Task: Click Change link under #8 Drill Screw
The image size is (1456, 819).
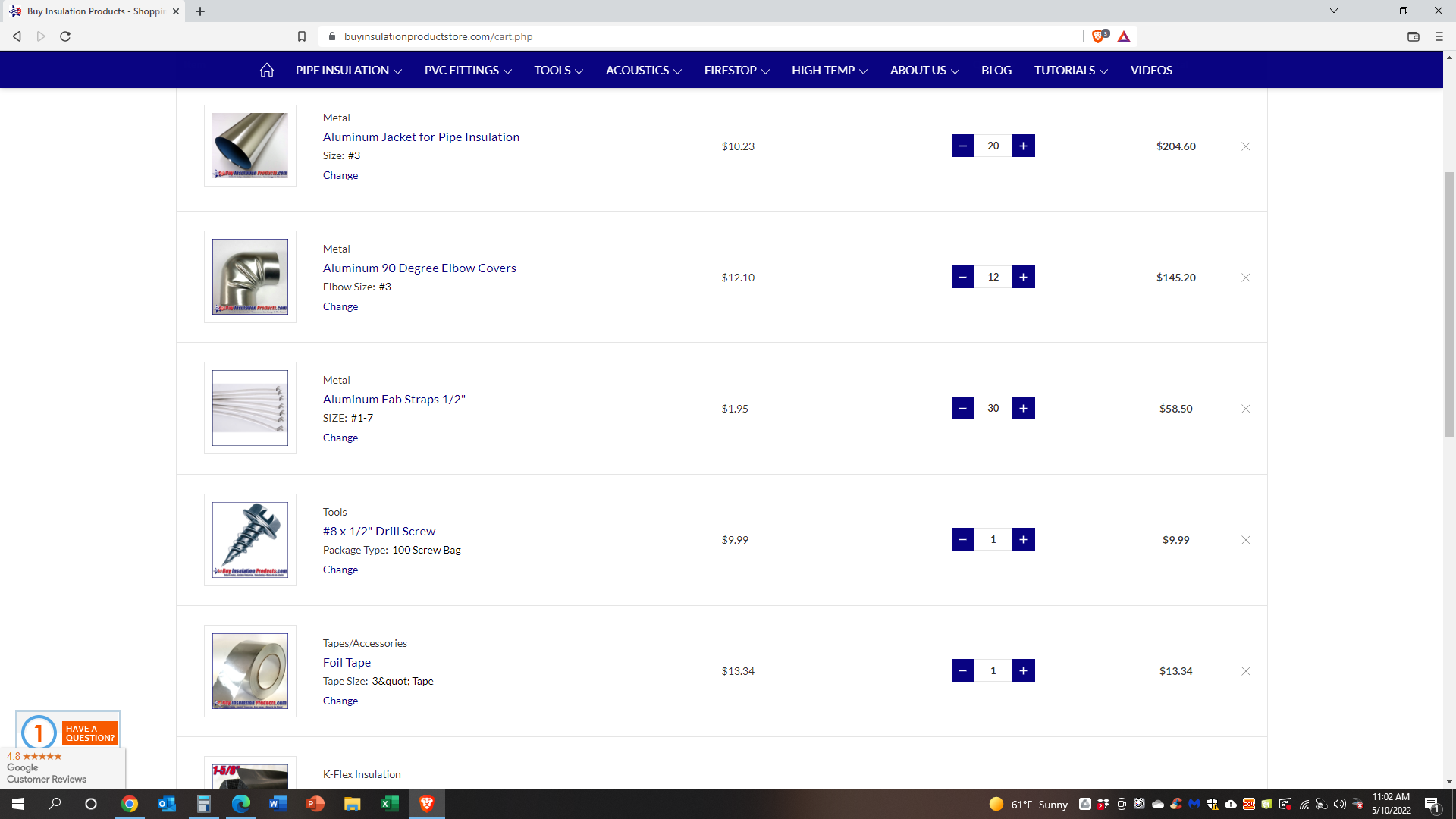Action: 340,570
